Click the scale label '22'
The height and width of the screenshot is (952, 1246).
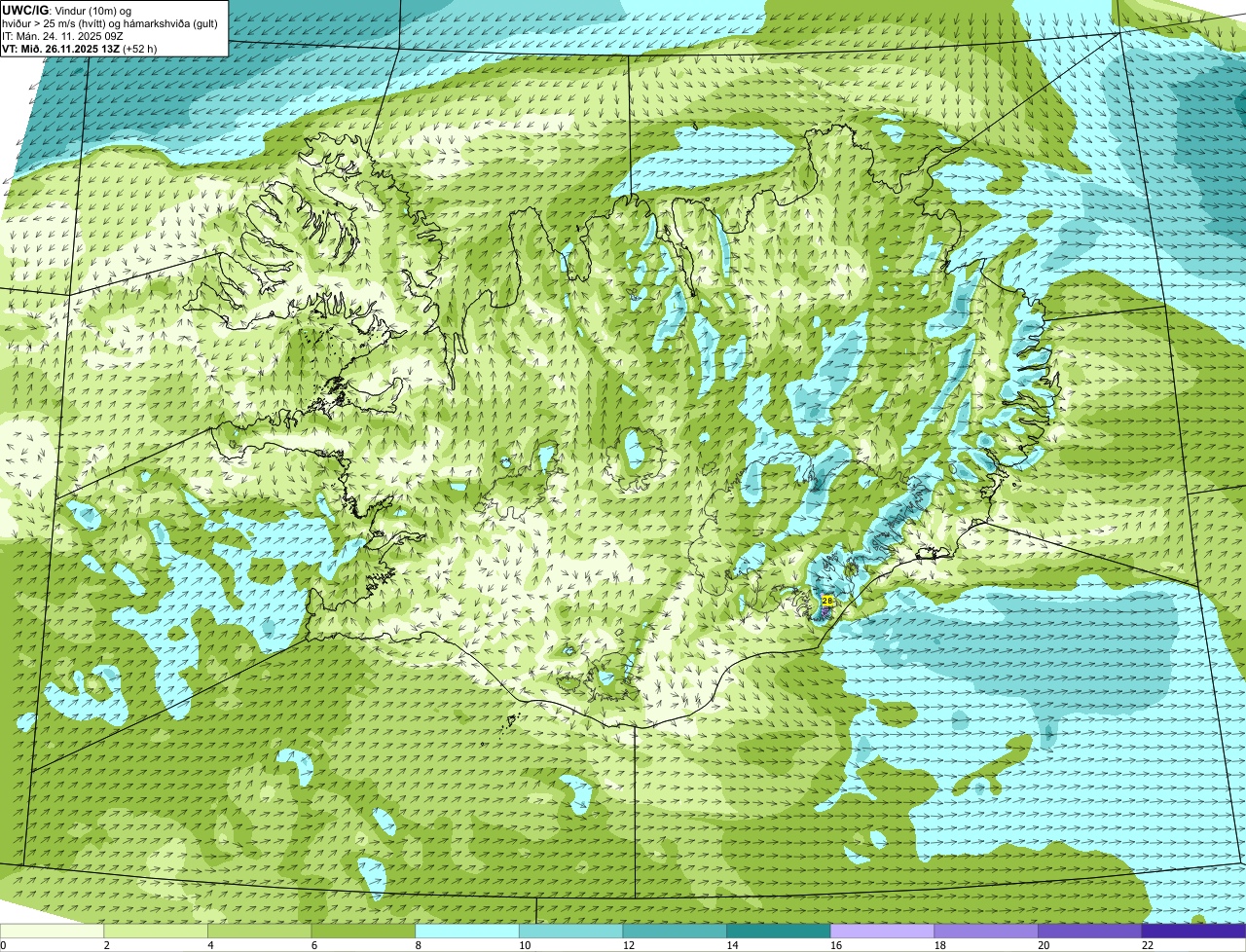pos(1148,945)
